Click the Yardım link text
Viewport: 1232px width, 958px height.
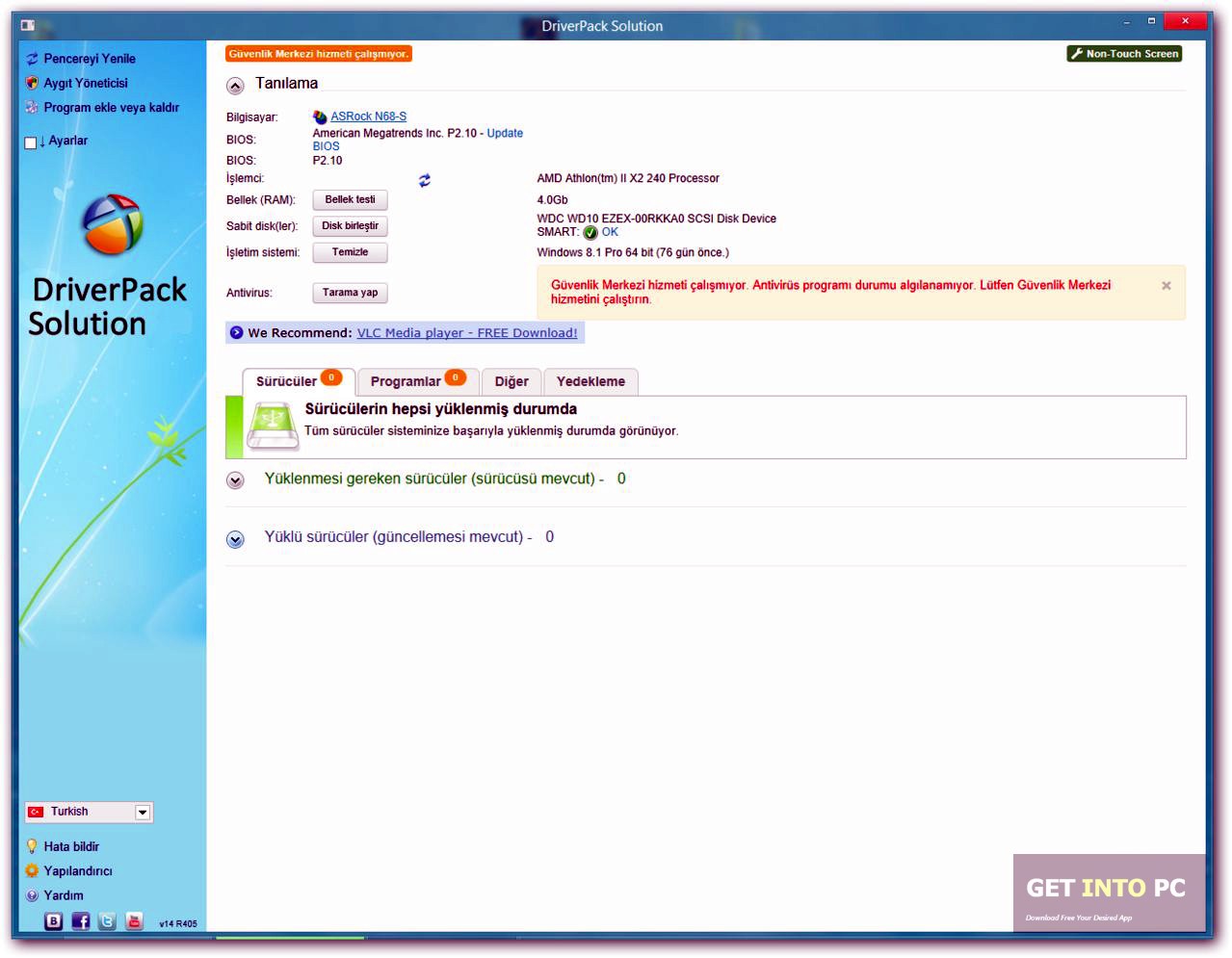(64, 895)
